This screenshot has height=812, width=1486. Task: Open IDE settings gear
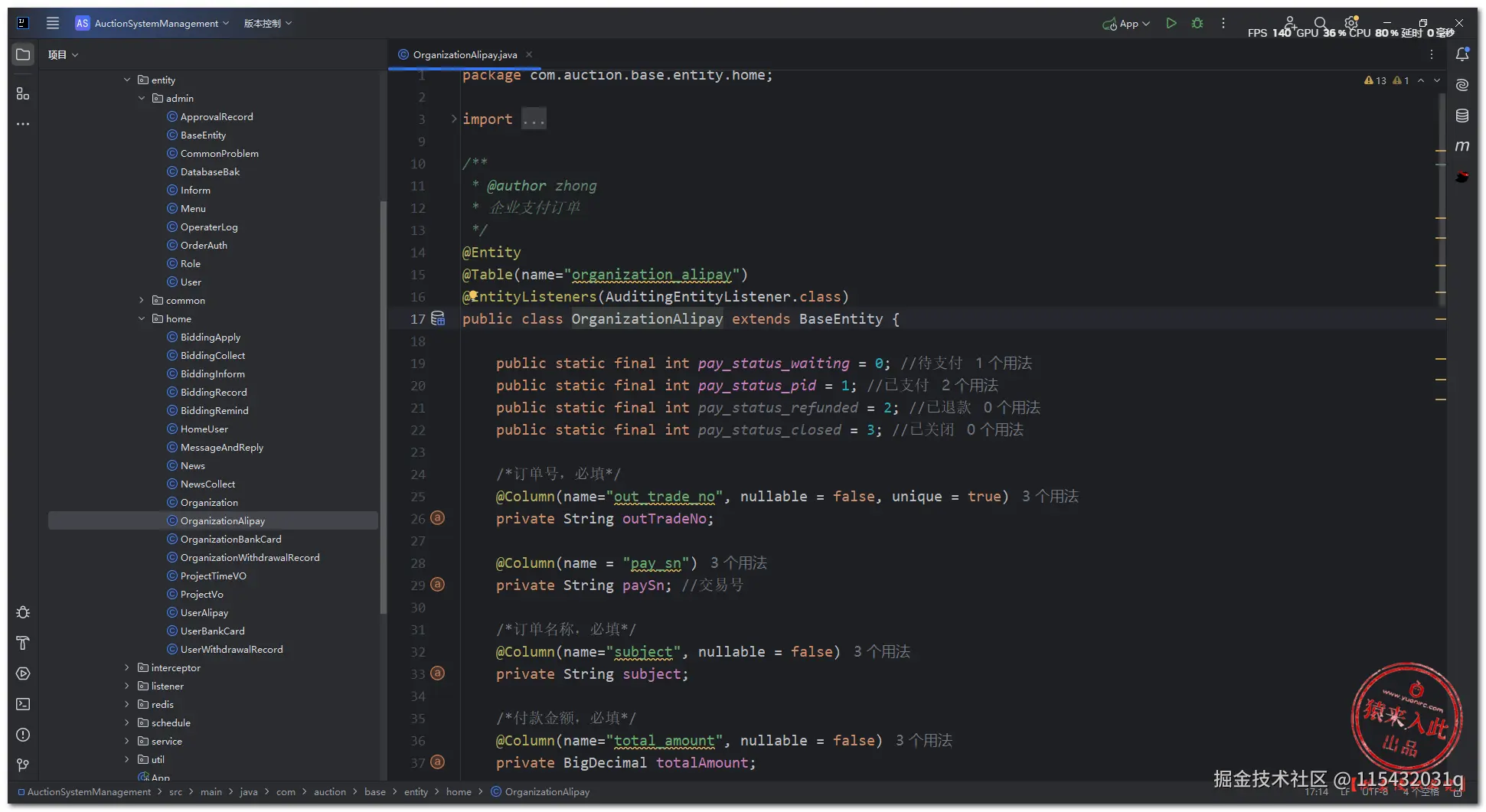[1351, 23]
